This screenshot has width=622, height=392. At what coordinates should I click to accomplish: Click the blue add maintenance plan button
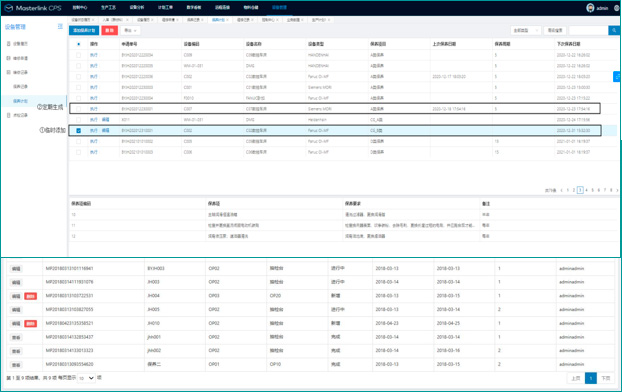[x=84, y=31]
